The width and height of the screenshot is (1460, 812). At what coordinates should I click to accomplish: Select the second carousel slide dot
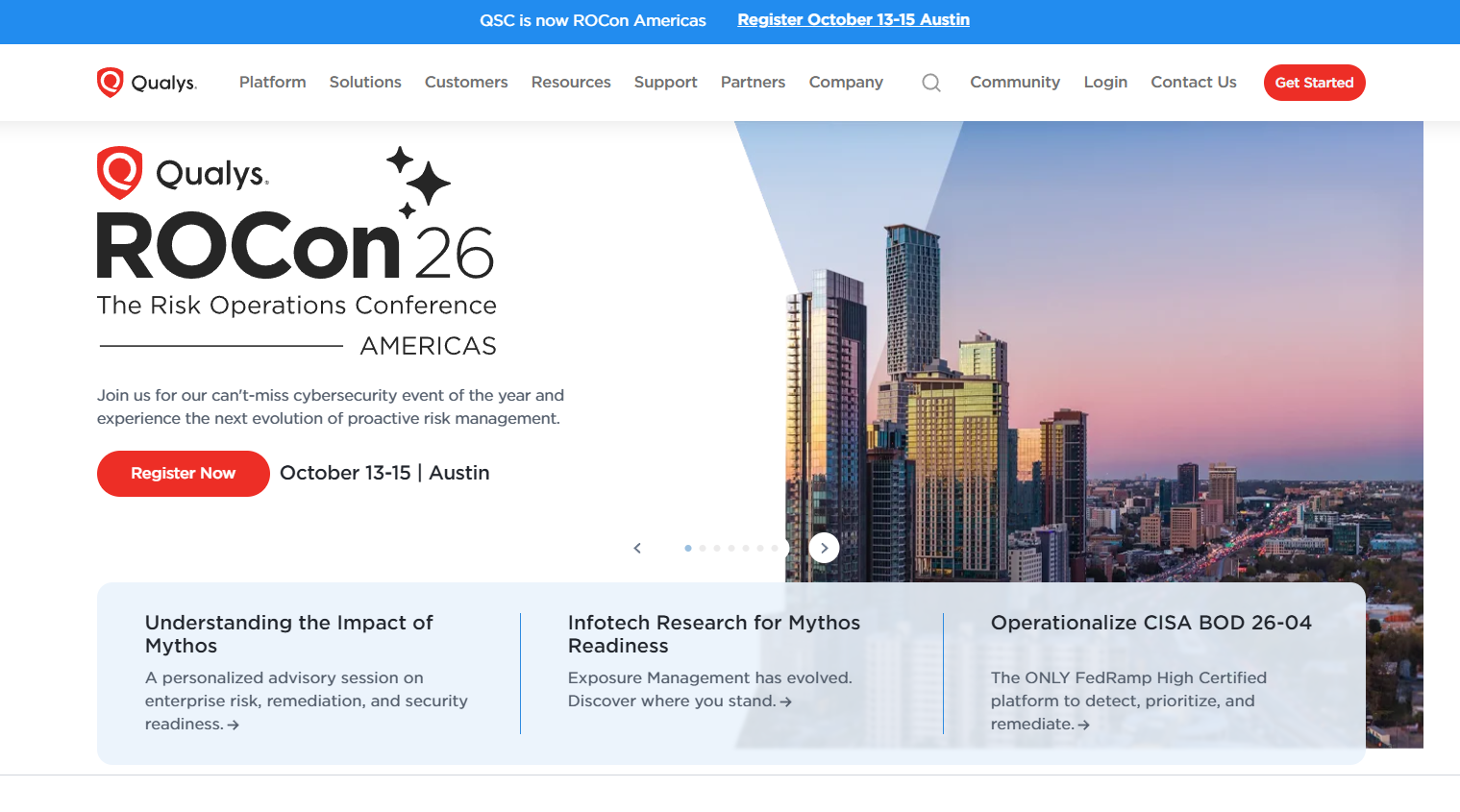703,548
